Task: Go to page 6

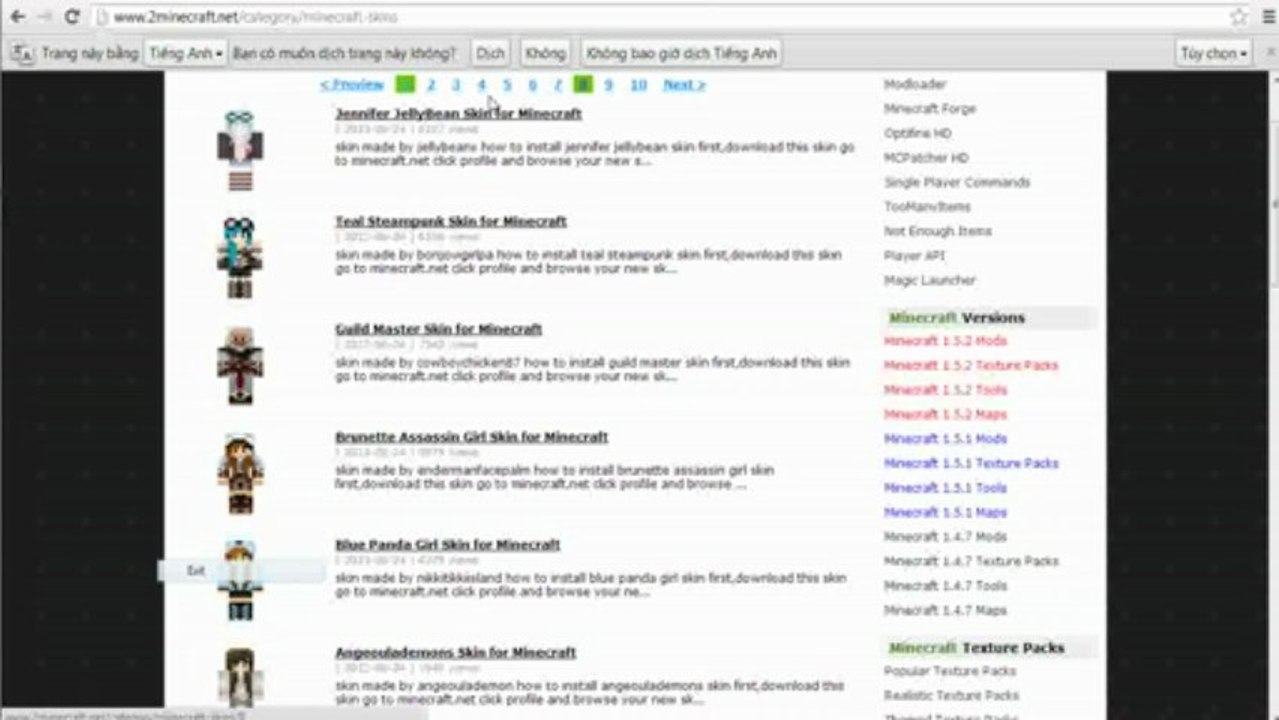Action: point(532,85)
